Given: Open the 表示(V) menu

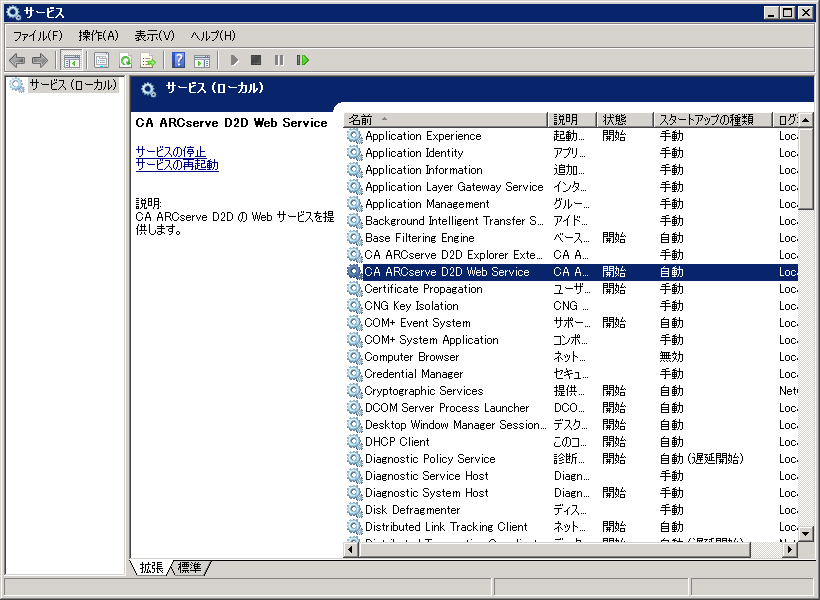Looking at the screenshot, I should pyautogui.click(x=154, y=36).
